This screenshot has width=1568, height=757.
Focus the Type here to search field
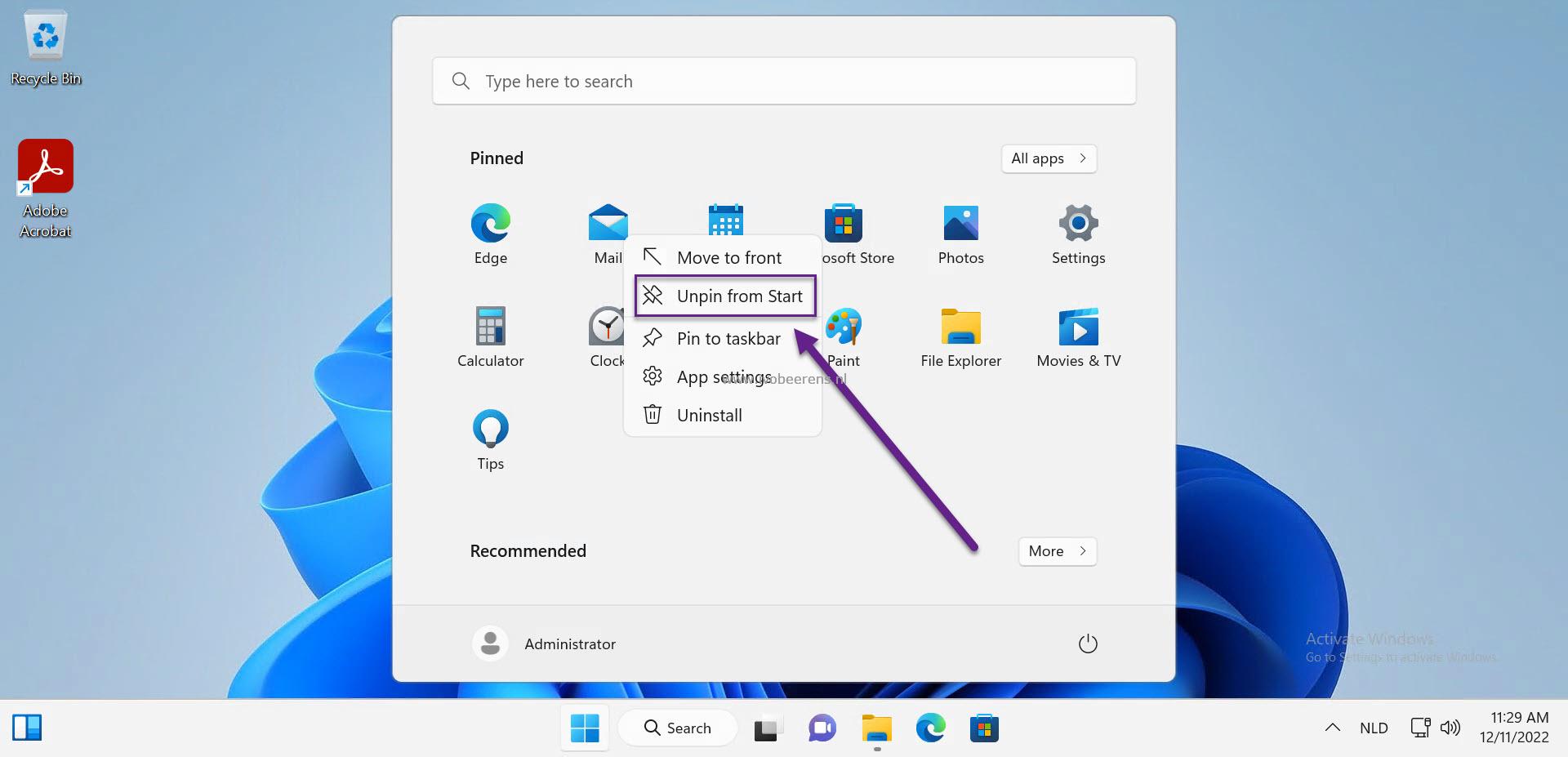[784, 81]
